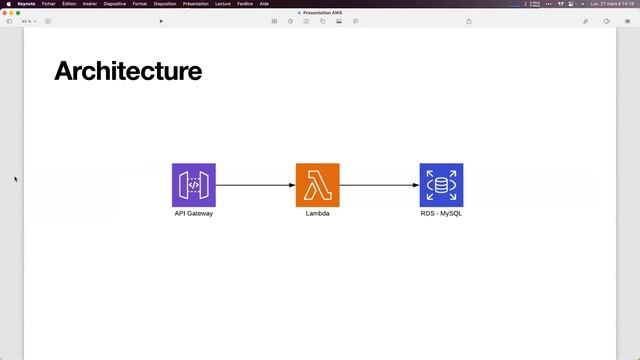Open the Media insert toolbar icon
The height and width of the screenshot is (360, 640).
pos(339,21)
